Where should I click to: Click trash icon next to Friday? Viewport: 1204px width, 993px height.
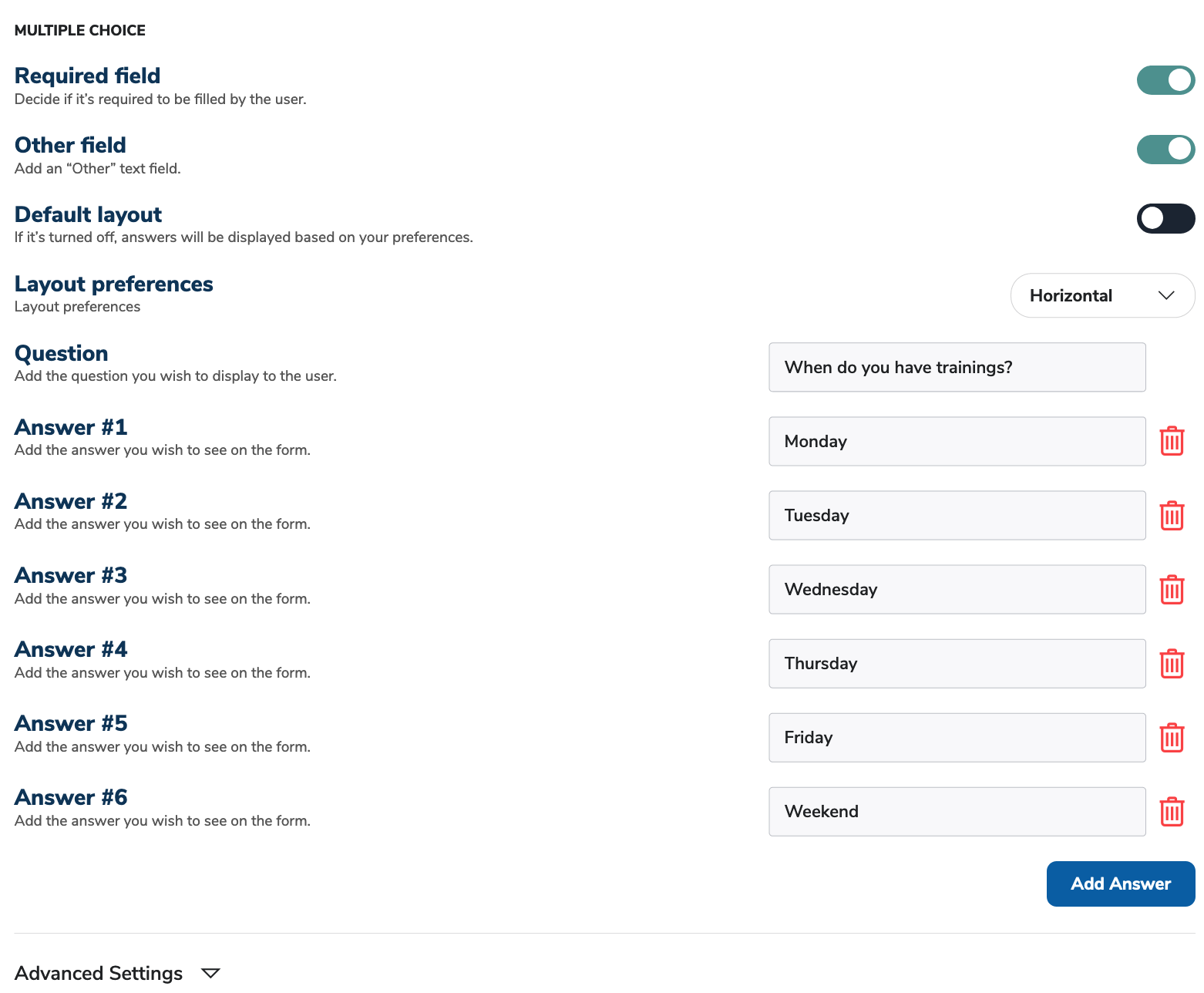(1172, 738)
